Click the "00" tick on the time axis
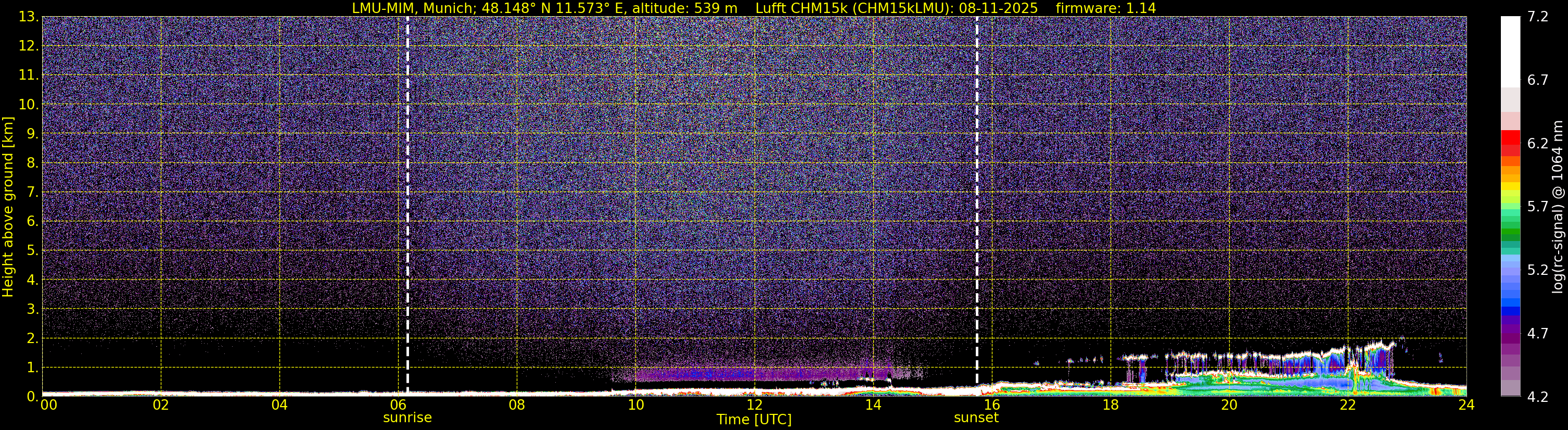This screenshot has height=430, width=1568. (x=49, y=405)
